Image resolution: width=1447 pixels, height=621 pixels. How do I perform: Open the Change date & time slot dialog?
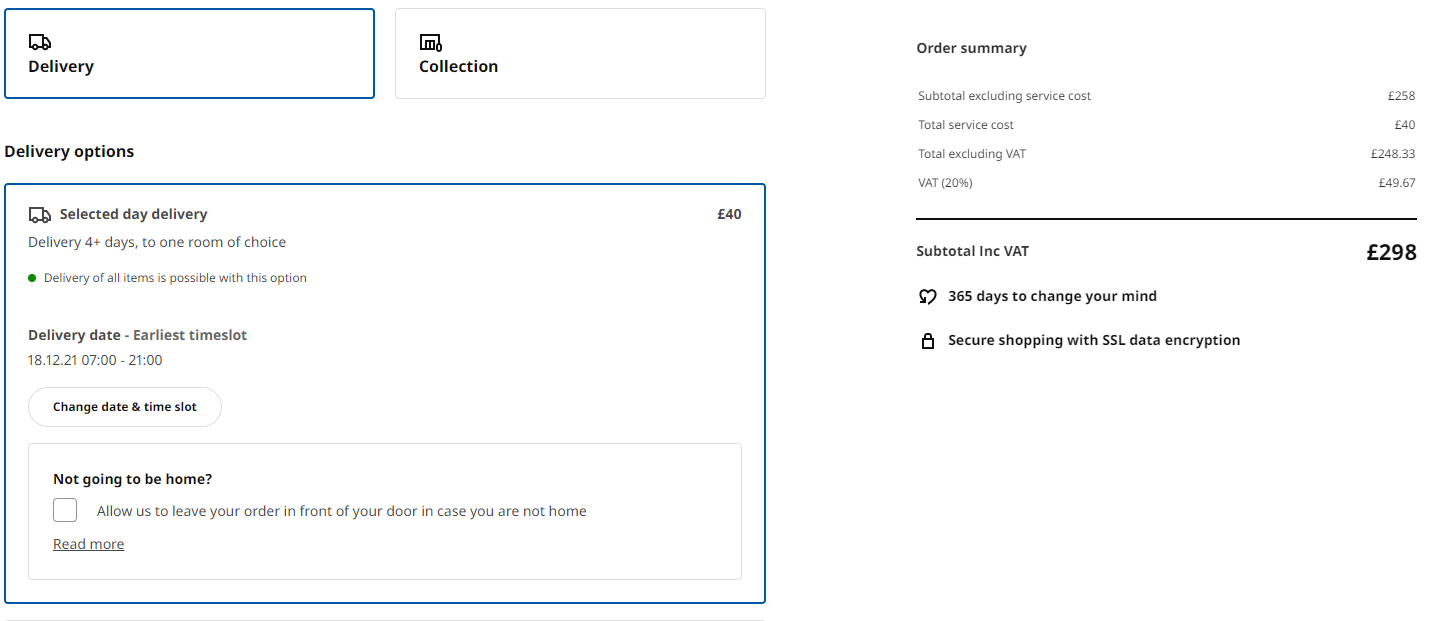(124, 406)
